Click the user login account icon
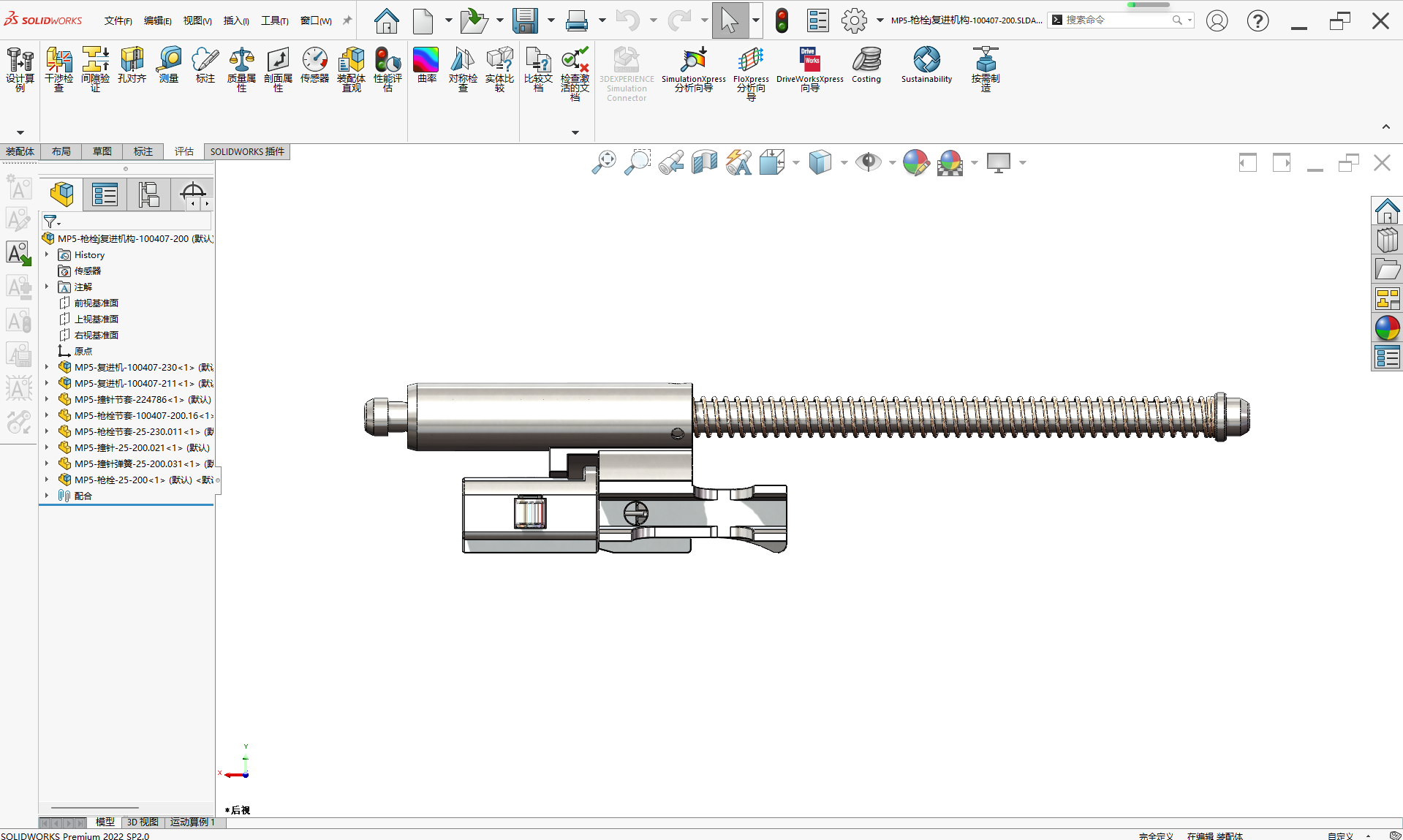1403x840 pixels. tap(1217, 20)
